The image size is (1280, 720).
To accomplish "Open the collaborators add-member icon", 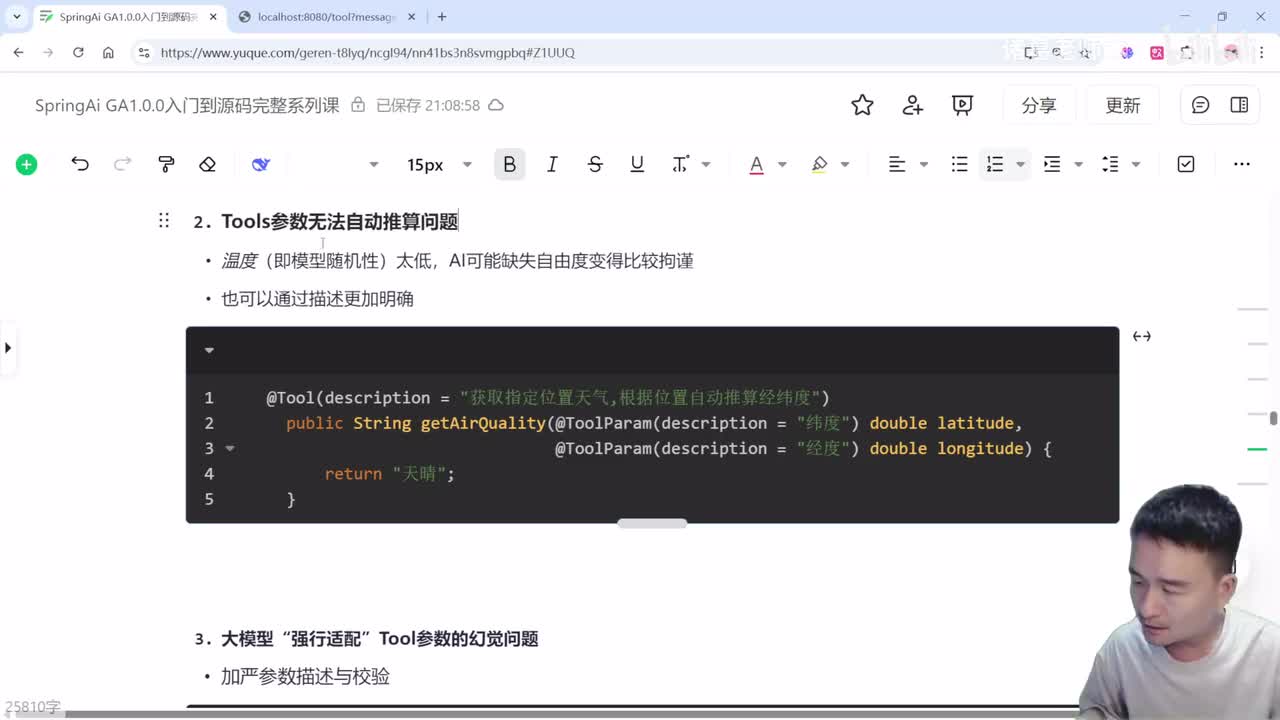I will [912, 105].
